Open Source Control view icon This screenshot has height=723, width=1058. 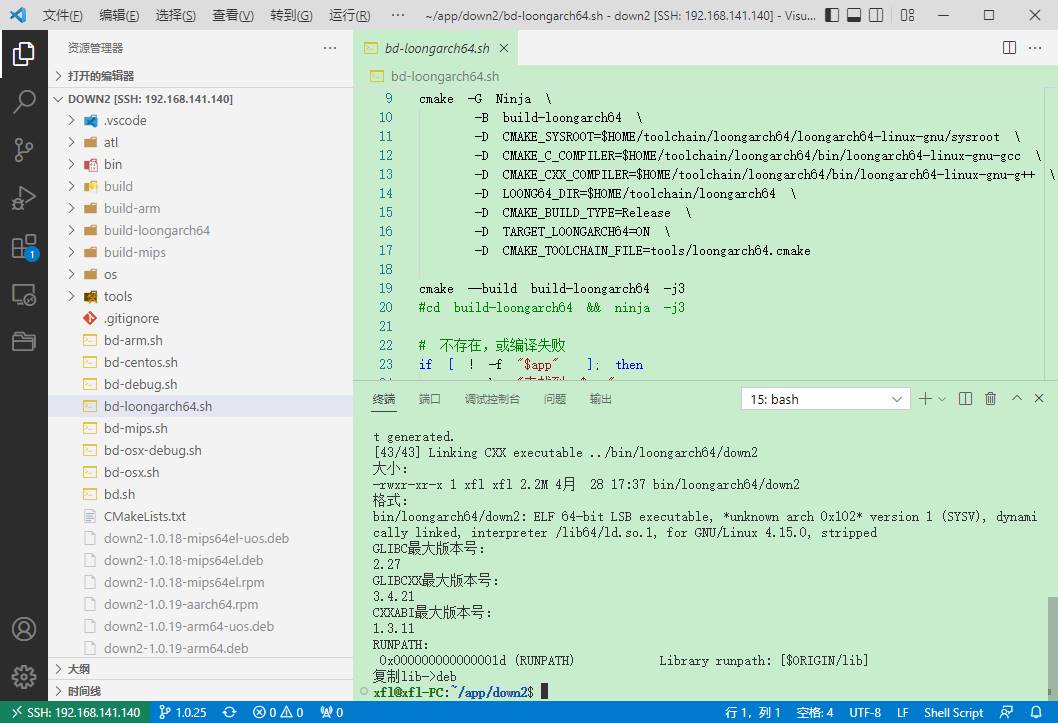pyautogui.click(x=24, y=150)
